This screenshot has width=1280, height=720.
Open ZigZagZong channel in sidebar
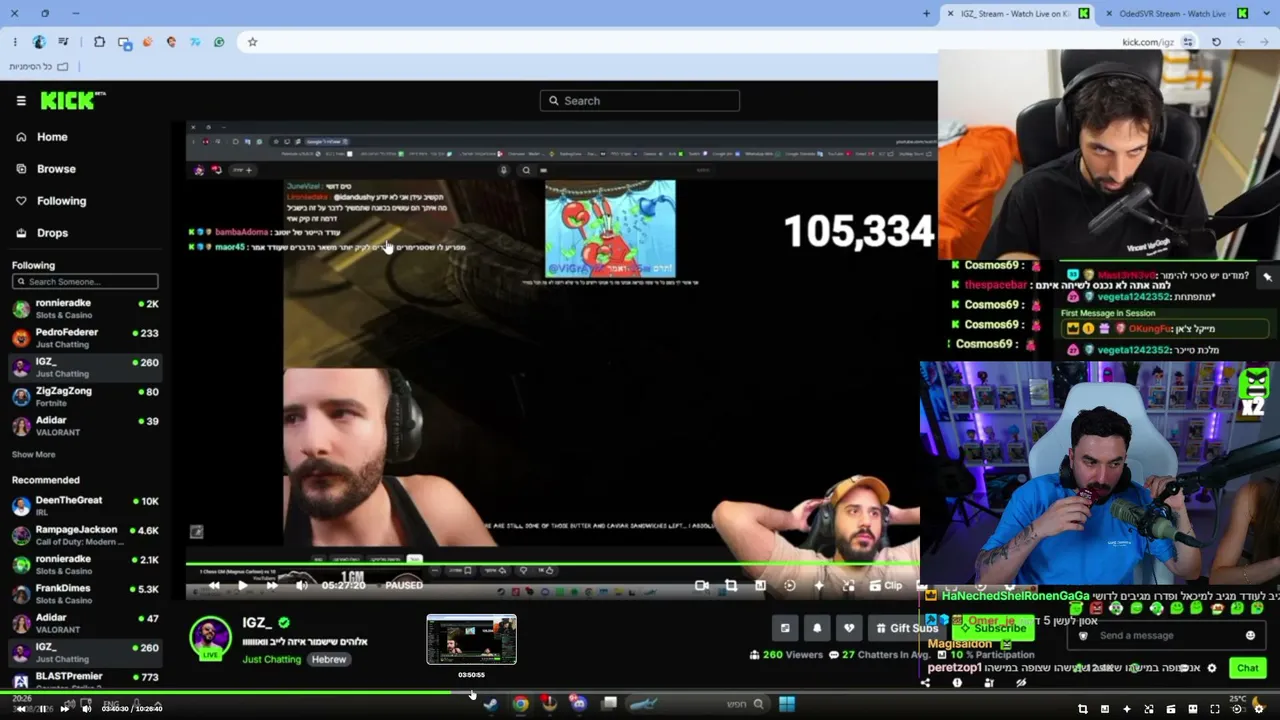click(x=85, y=397)
